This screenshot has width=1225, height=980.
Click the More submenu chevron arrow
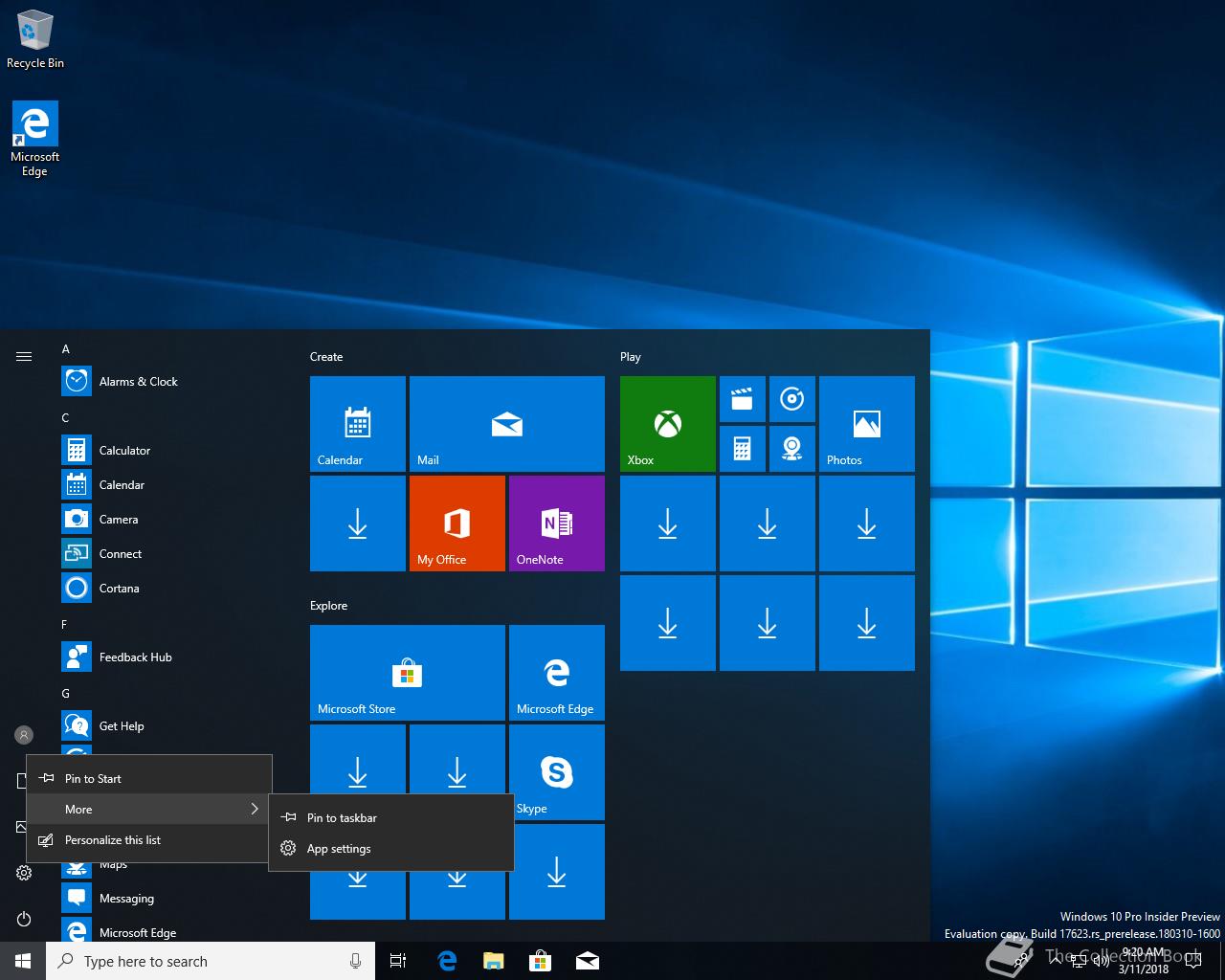tap(255, 809)
